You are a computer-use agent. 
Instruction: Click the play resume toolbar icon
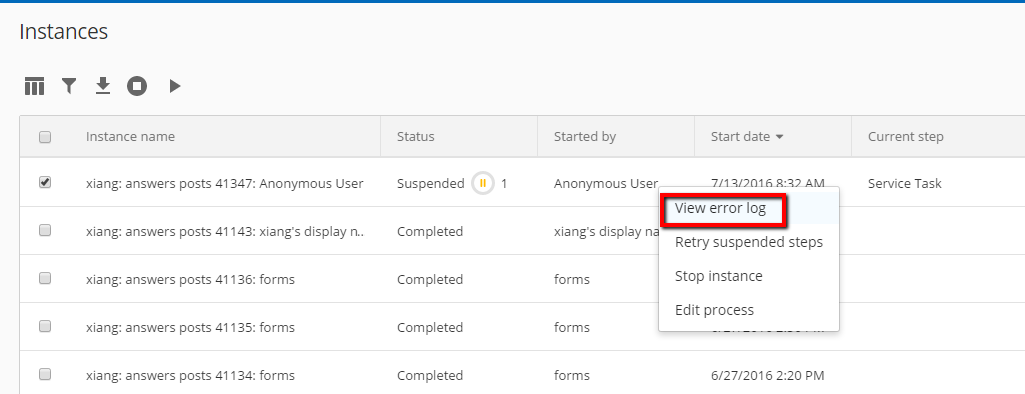[x=175, y=86]
